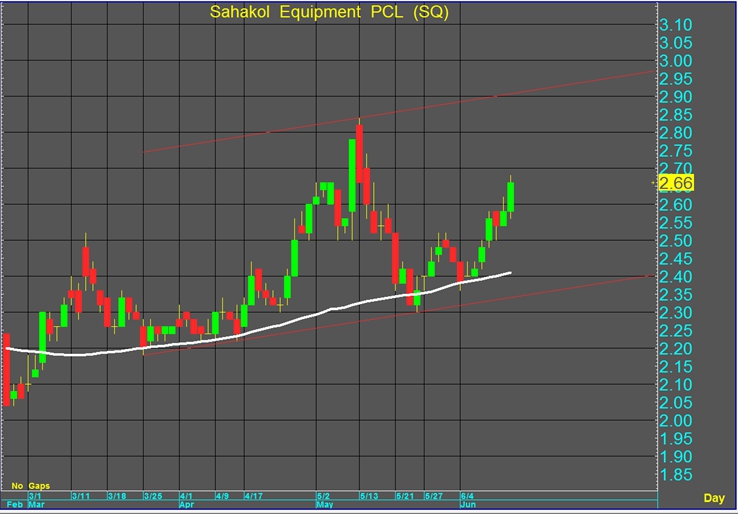Click the 4/1 date marker
The height and width of the screenshot is (514, 738).
point(186,496)
